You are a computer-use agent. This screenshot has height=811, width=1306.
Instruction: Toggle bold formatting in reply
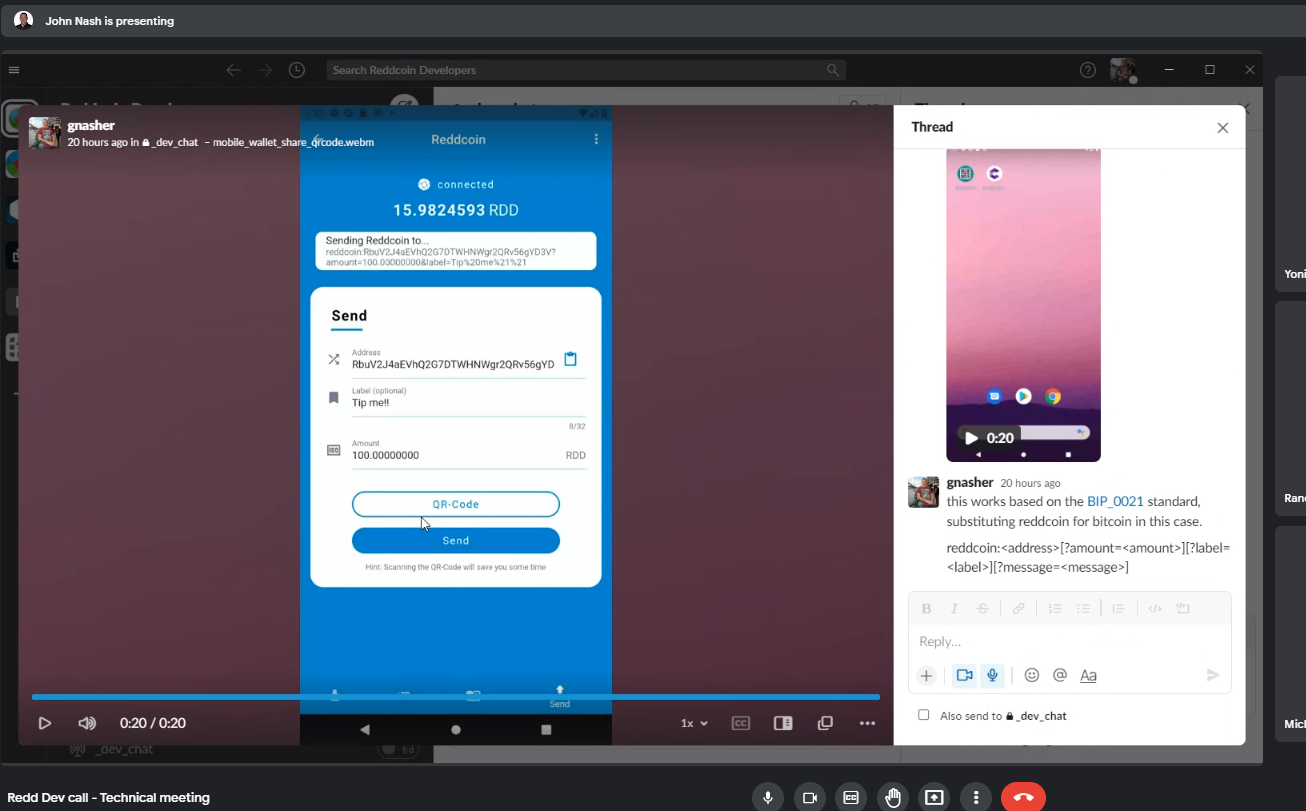click(926, 608)
